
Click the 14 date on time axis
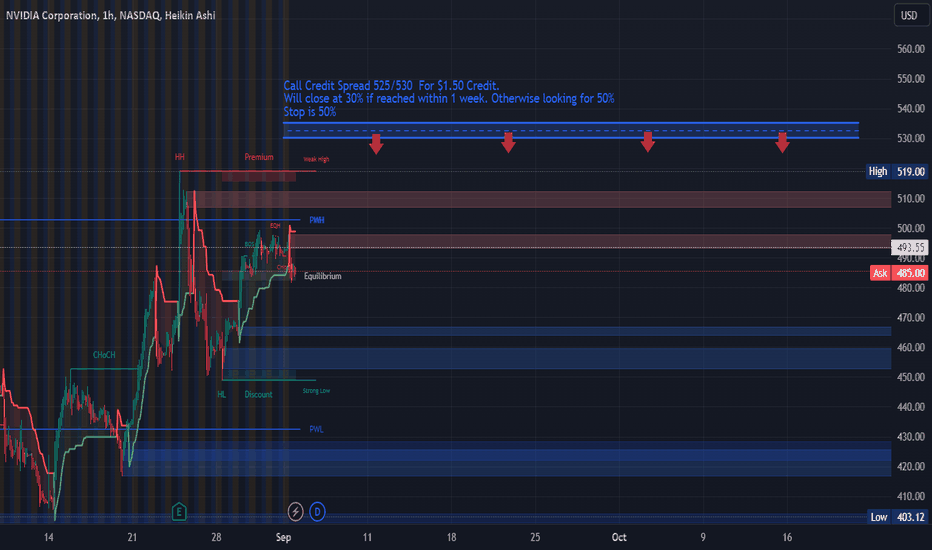[49, 537]
